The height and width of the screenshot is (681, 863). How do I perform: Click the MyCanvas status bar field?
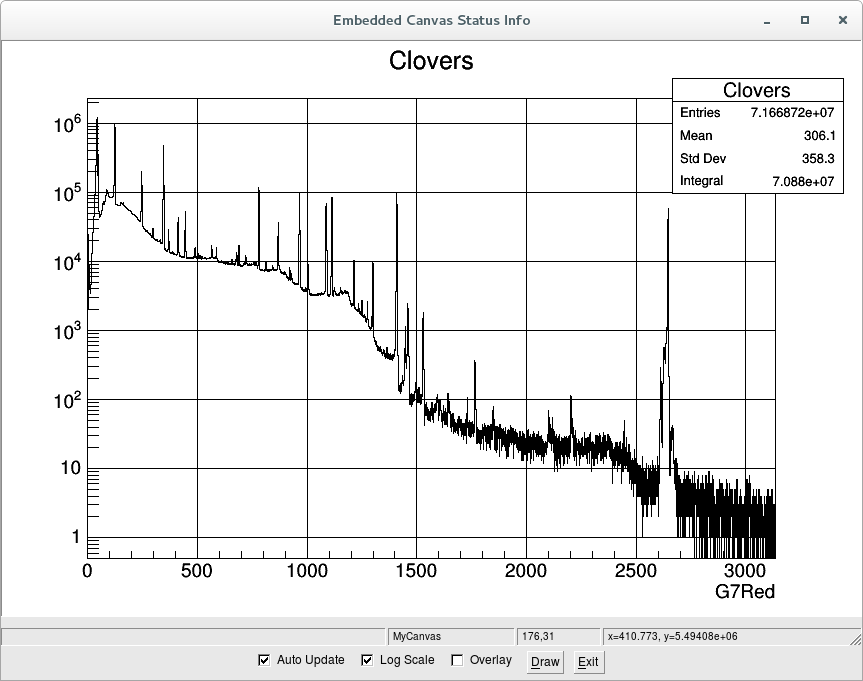(x=450, y=636)
